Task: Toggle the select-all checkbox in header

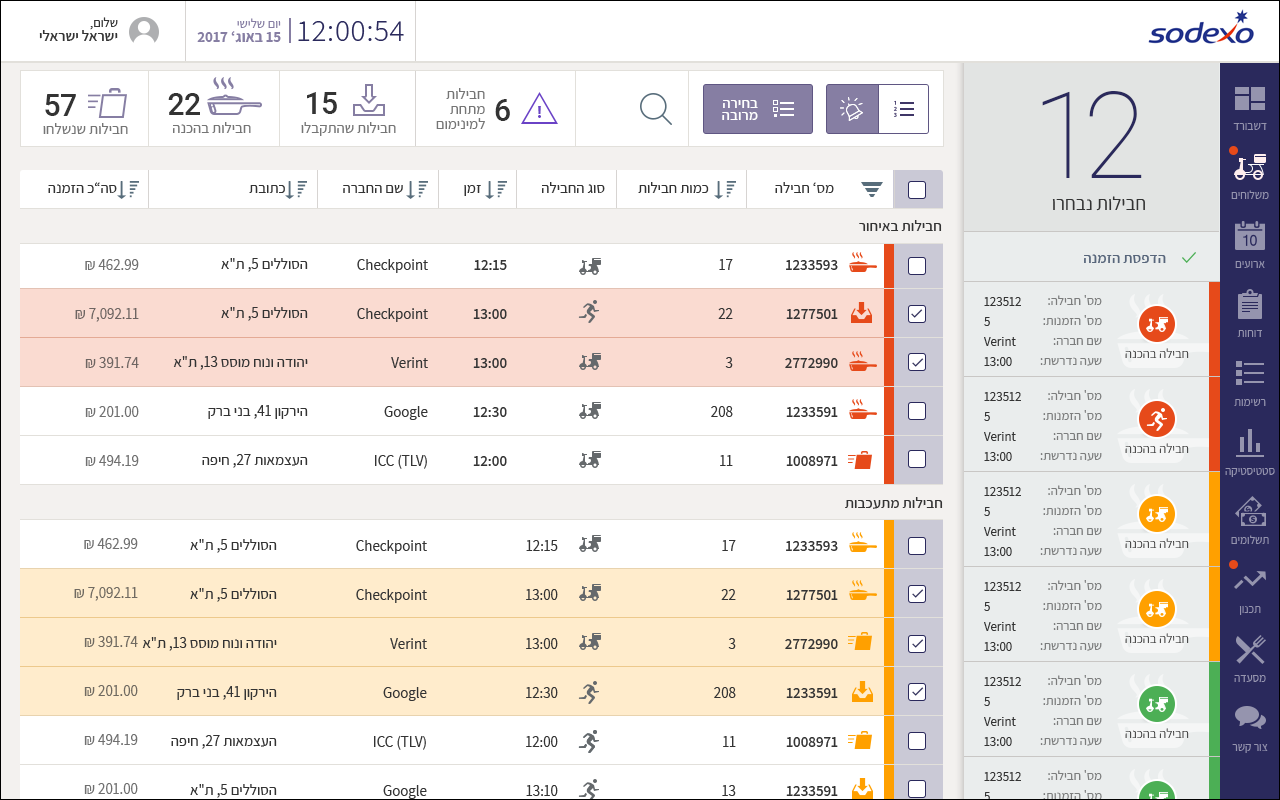Action: tap(917, 189)
